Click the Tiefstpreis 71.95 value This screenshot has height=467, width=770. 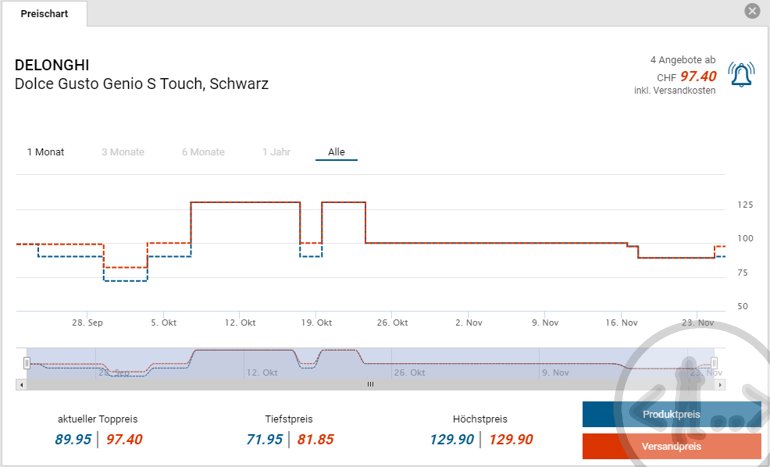[x=264, y=439]
